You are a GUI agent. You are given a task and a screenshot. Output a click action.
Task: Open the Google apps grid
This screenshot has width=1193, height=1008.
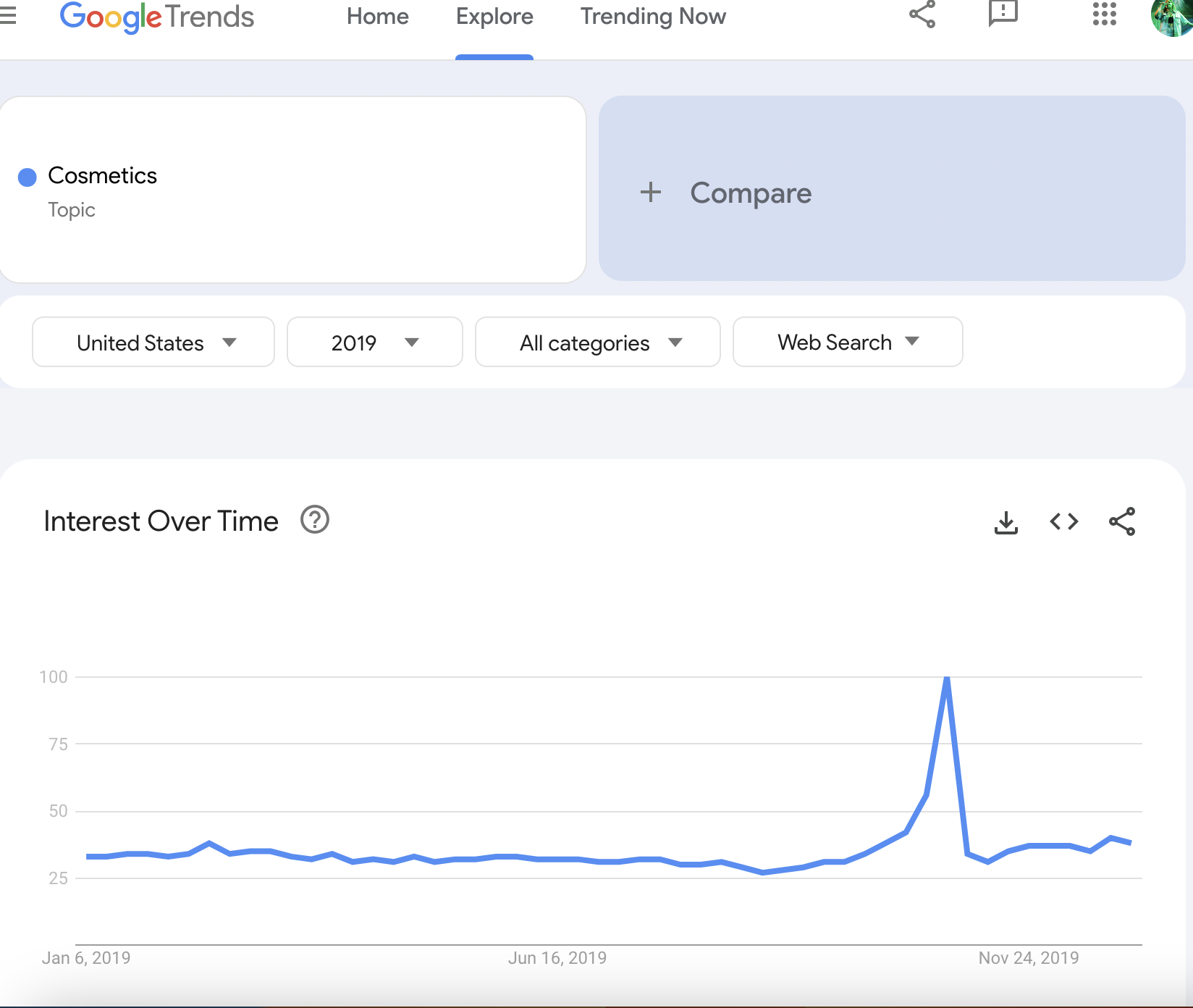click(1105, 14)
